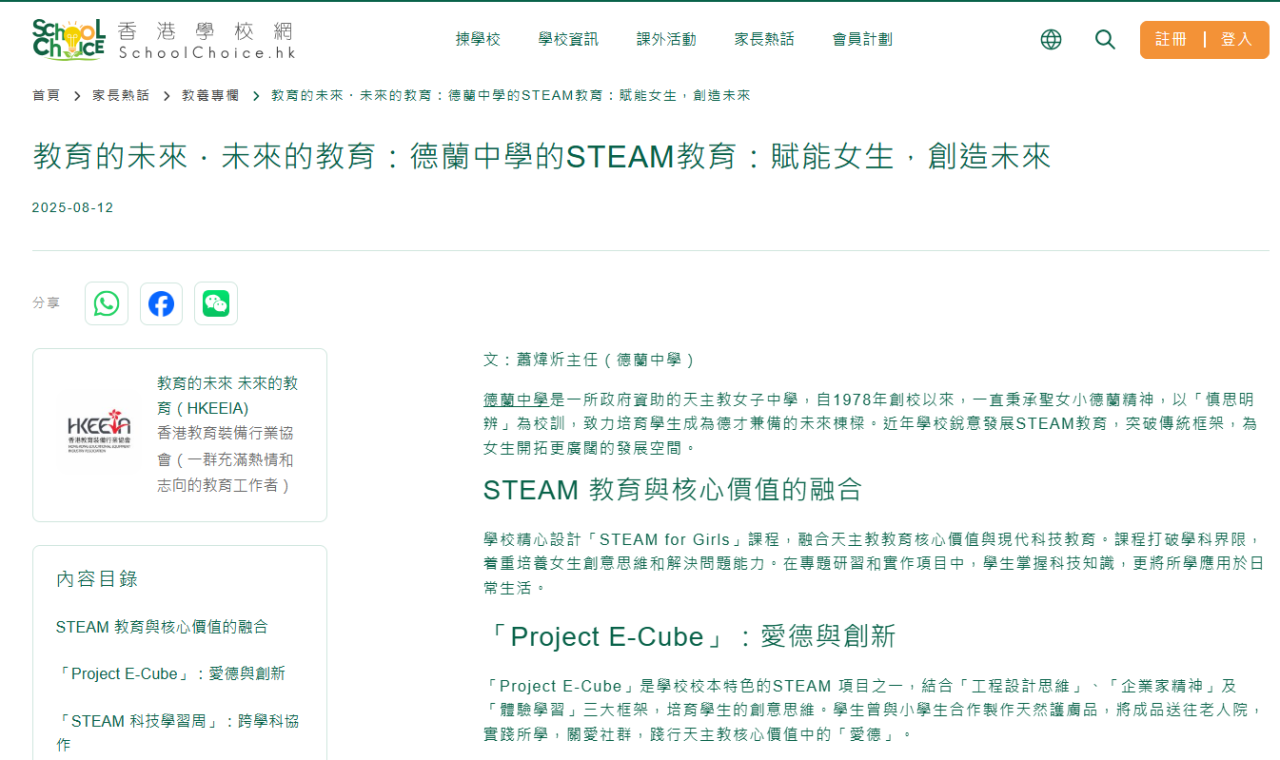Click the 登入 login button

(x=1237, y=39)
